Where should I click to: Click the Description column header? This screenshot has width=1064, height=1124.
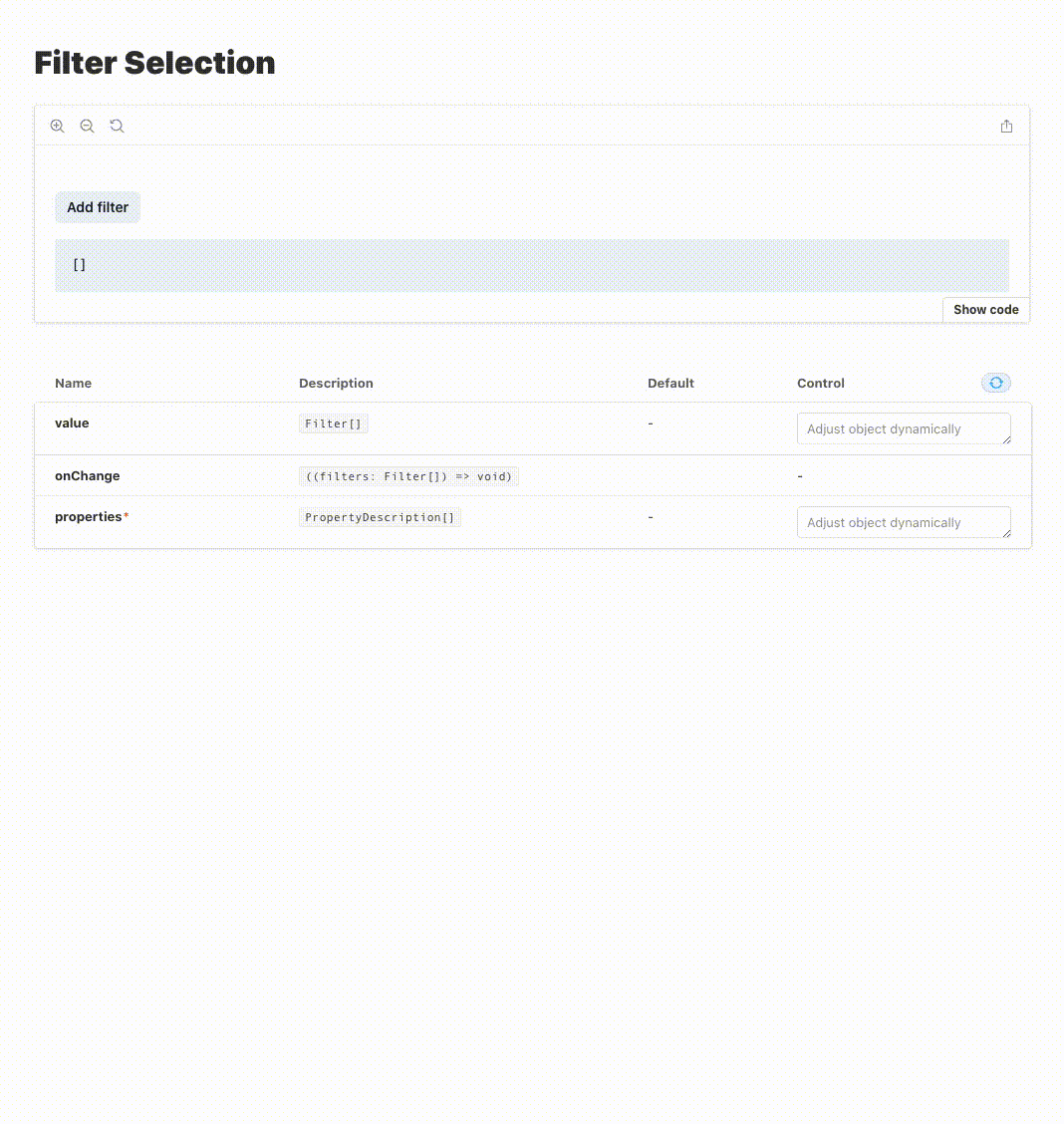[336, 383]
